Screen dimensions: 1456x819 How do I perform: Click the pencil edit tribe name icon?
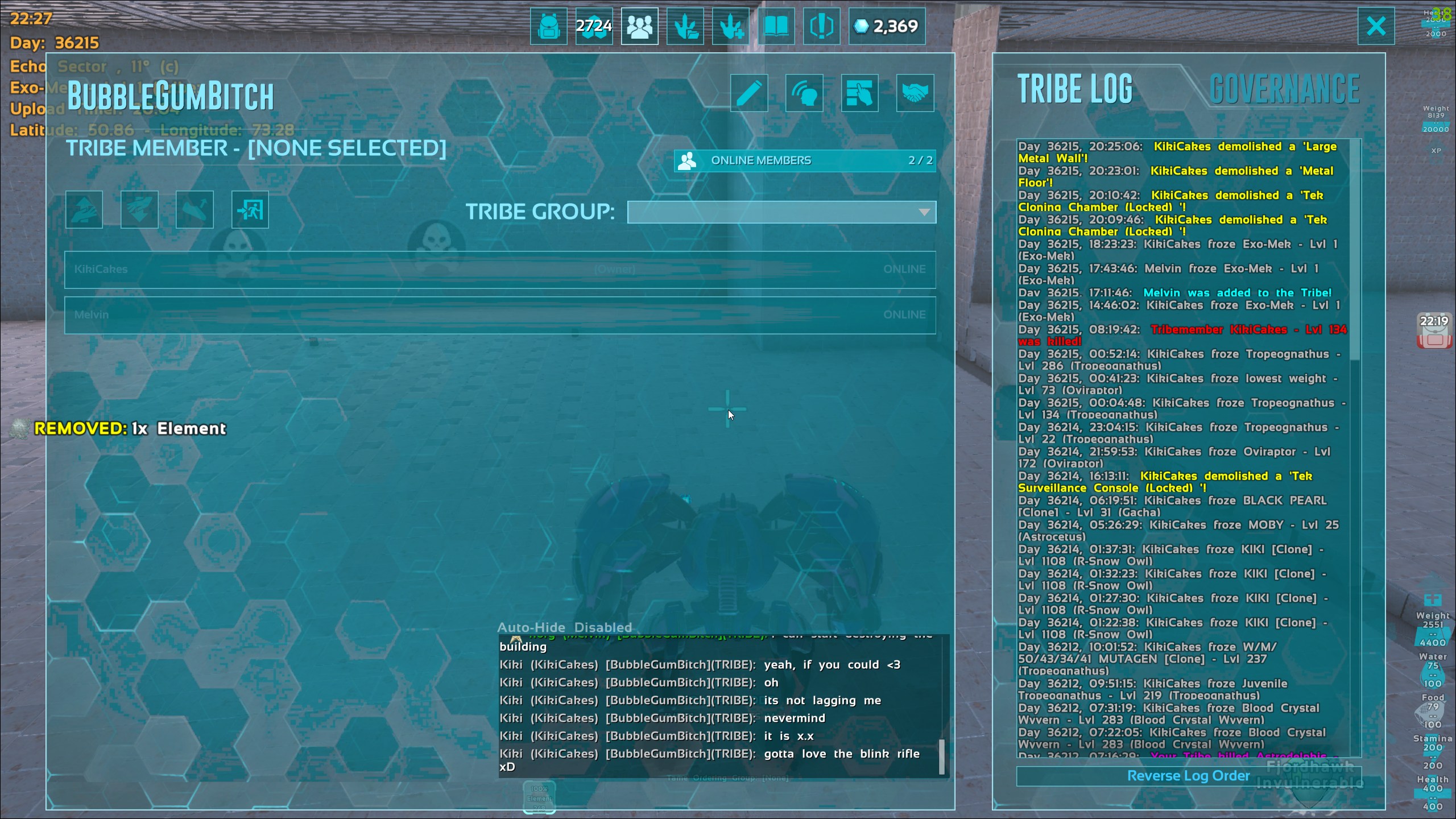(x=749, y=93)
